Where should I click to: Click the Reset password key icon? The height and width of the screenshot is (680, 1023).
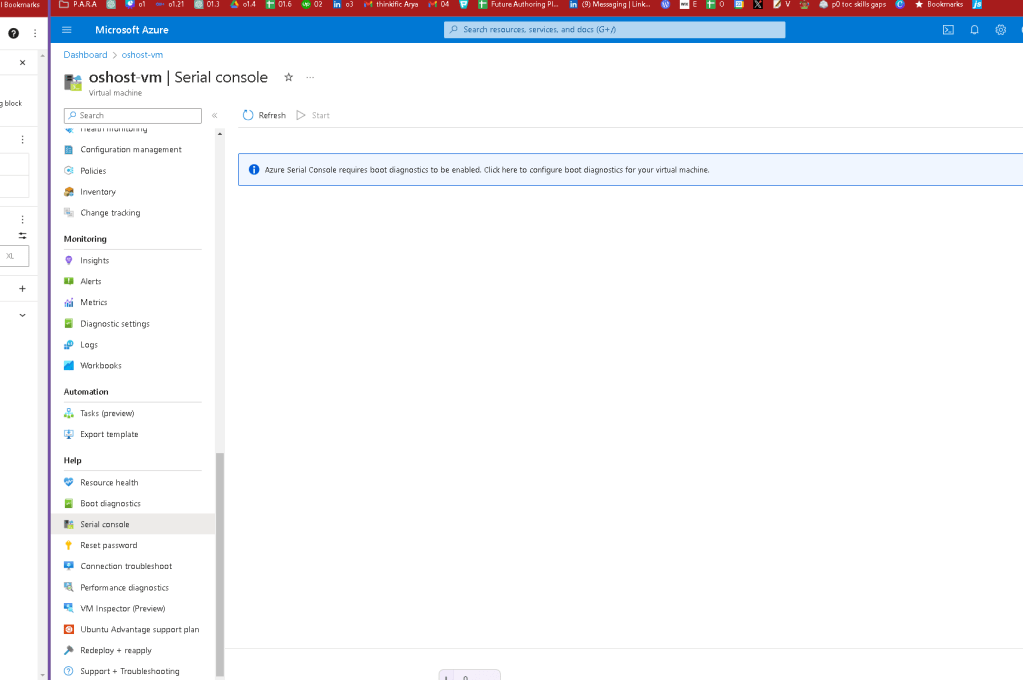(x=69, y=545)
